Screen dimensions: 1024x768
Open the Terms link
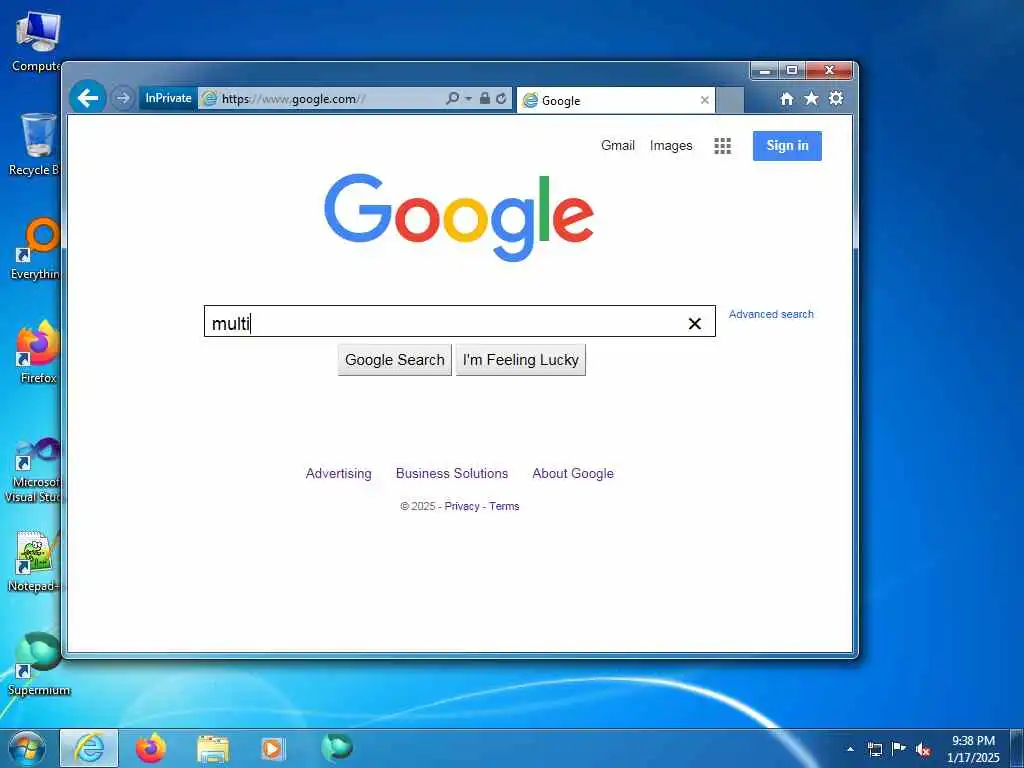point(504,506)
